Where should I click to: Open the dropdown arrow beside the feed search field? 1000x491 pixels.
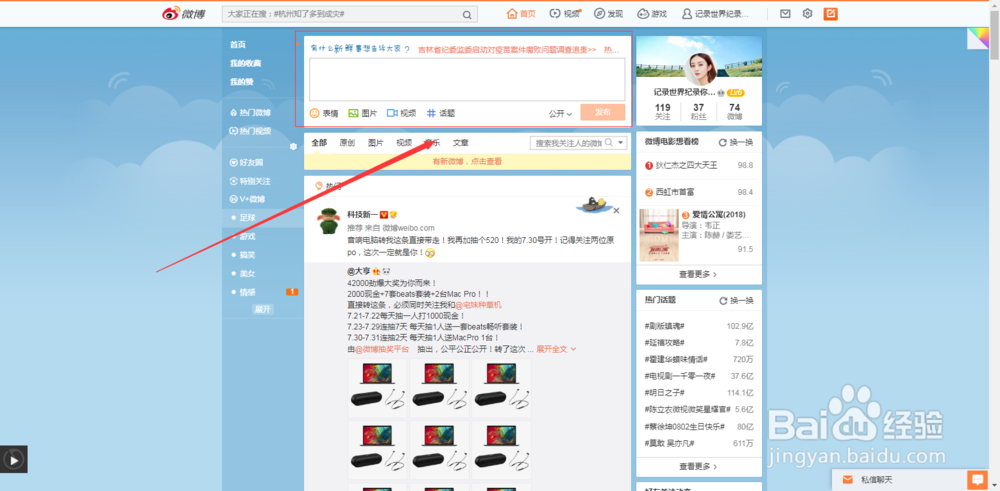click(621, 143)
